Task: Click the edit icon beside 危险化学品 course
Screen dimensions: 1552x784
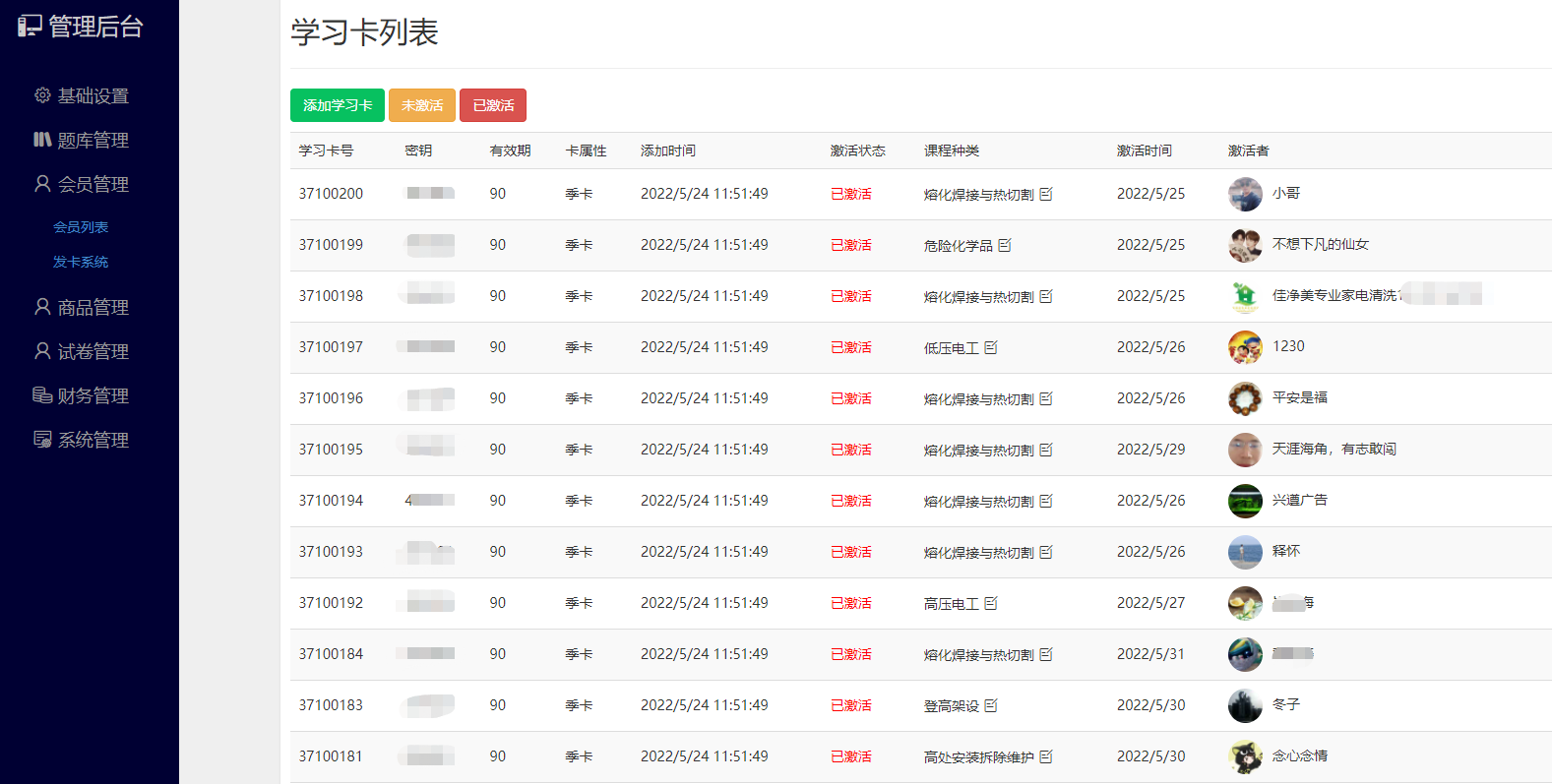Action: (x=1004, y=245)
